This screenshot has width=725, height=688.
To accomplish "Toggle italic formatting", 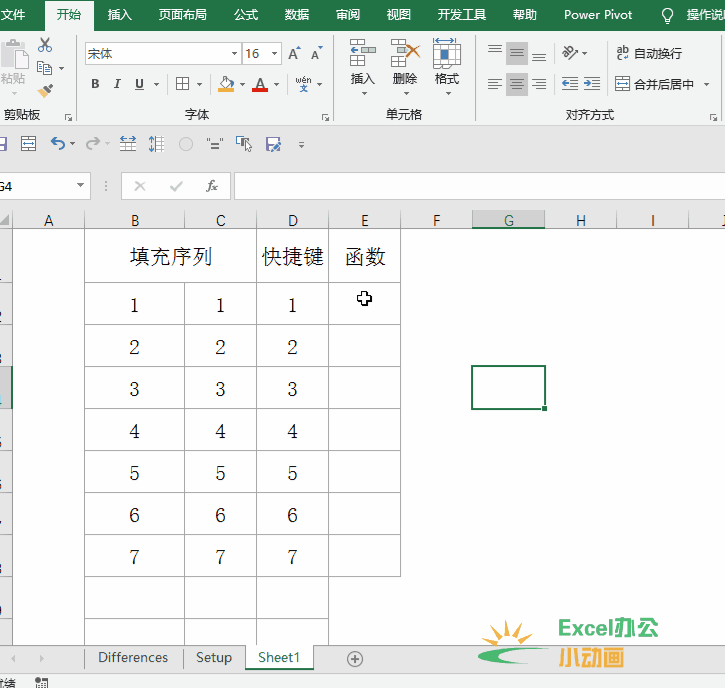I will coord(117,84).
